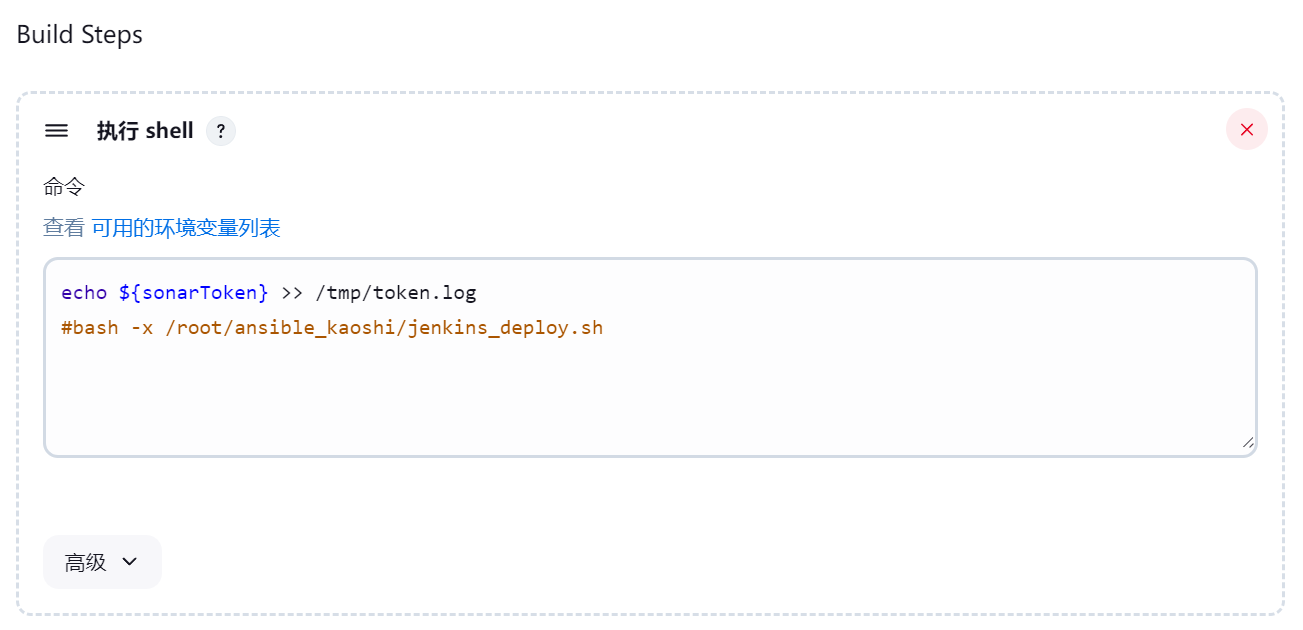Click the 查看 text before the link
The width and height of the screenshot is (1303, 630).
[x=64, y=228]
